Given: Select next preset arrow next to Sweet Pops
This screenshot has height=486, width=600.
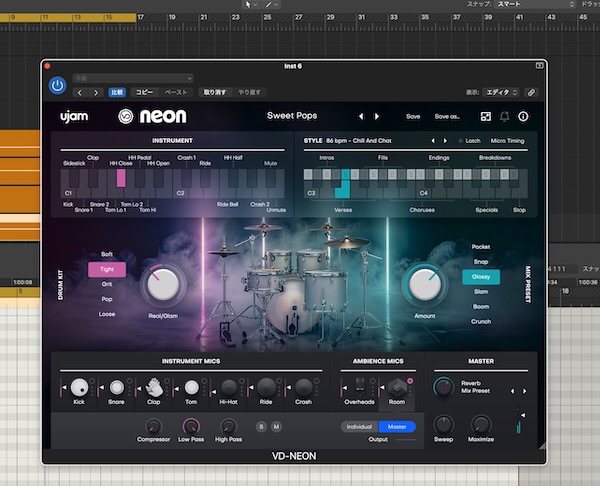Looking at the screenshot, I should [x=377, y=116].
